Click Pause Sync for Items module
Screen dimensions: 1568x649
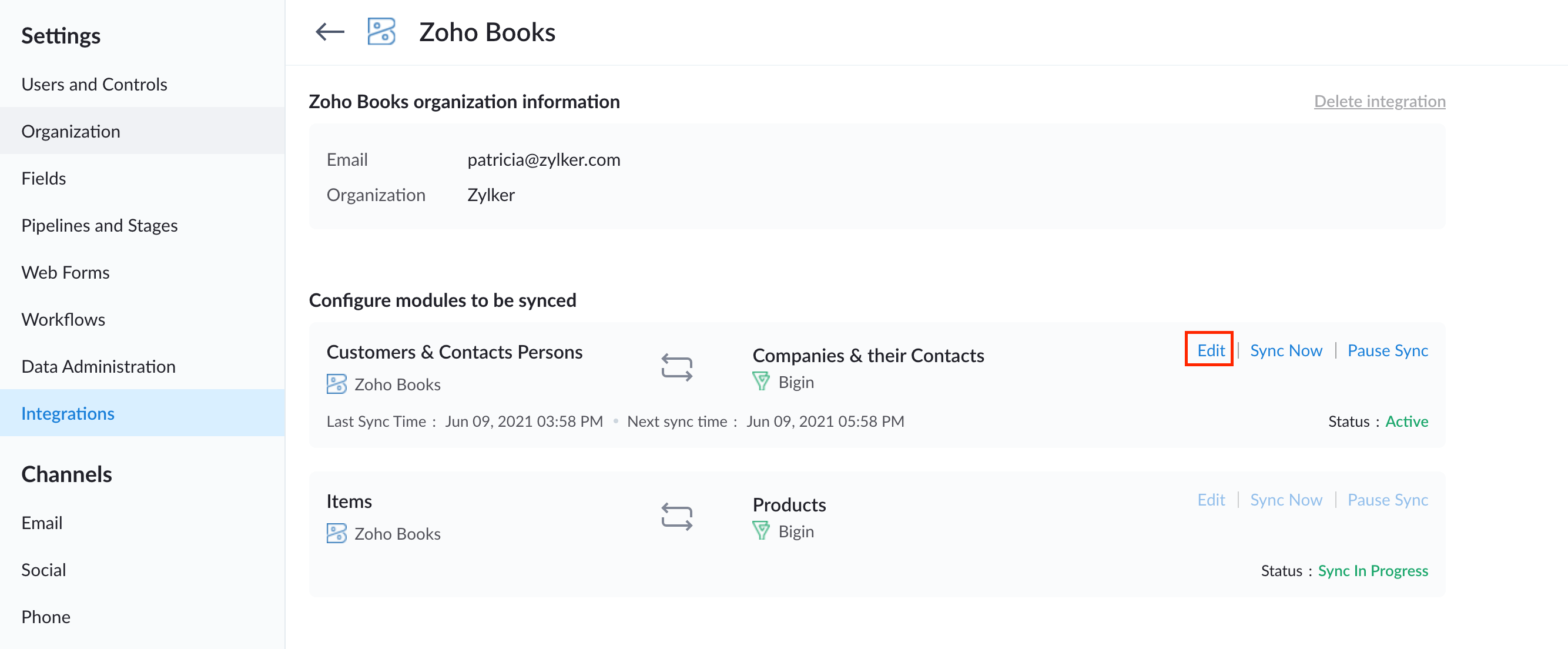(x=1387, y=499)
